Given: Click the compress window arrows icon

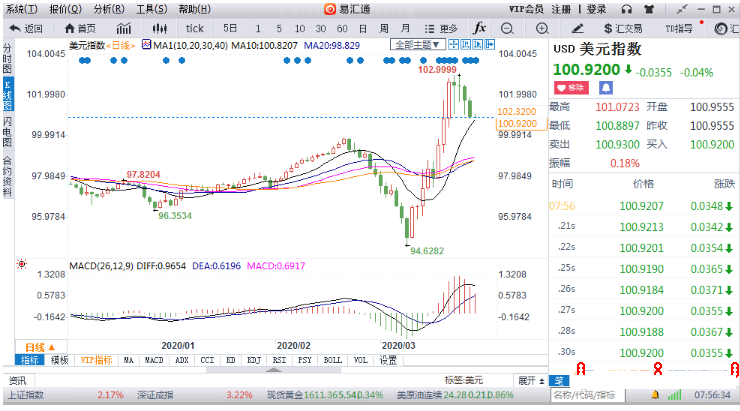Looking at the screenshot, I should tap(681, 9).
